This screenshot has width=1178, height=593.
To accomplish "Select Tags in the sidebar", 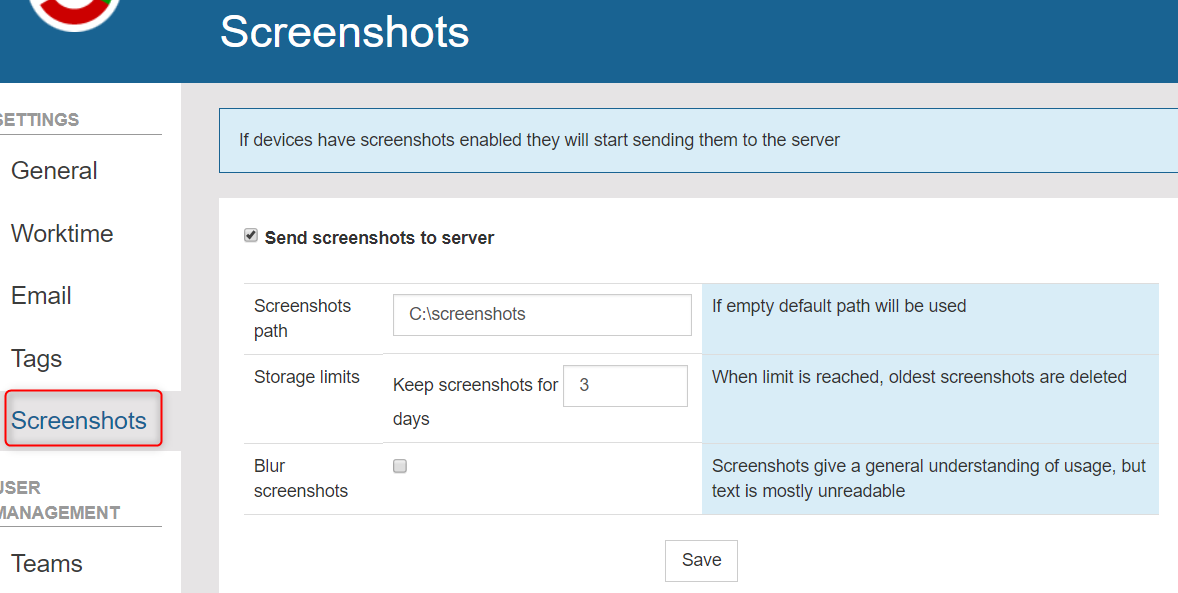I will (36, 359).
